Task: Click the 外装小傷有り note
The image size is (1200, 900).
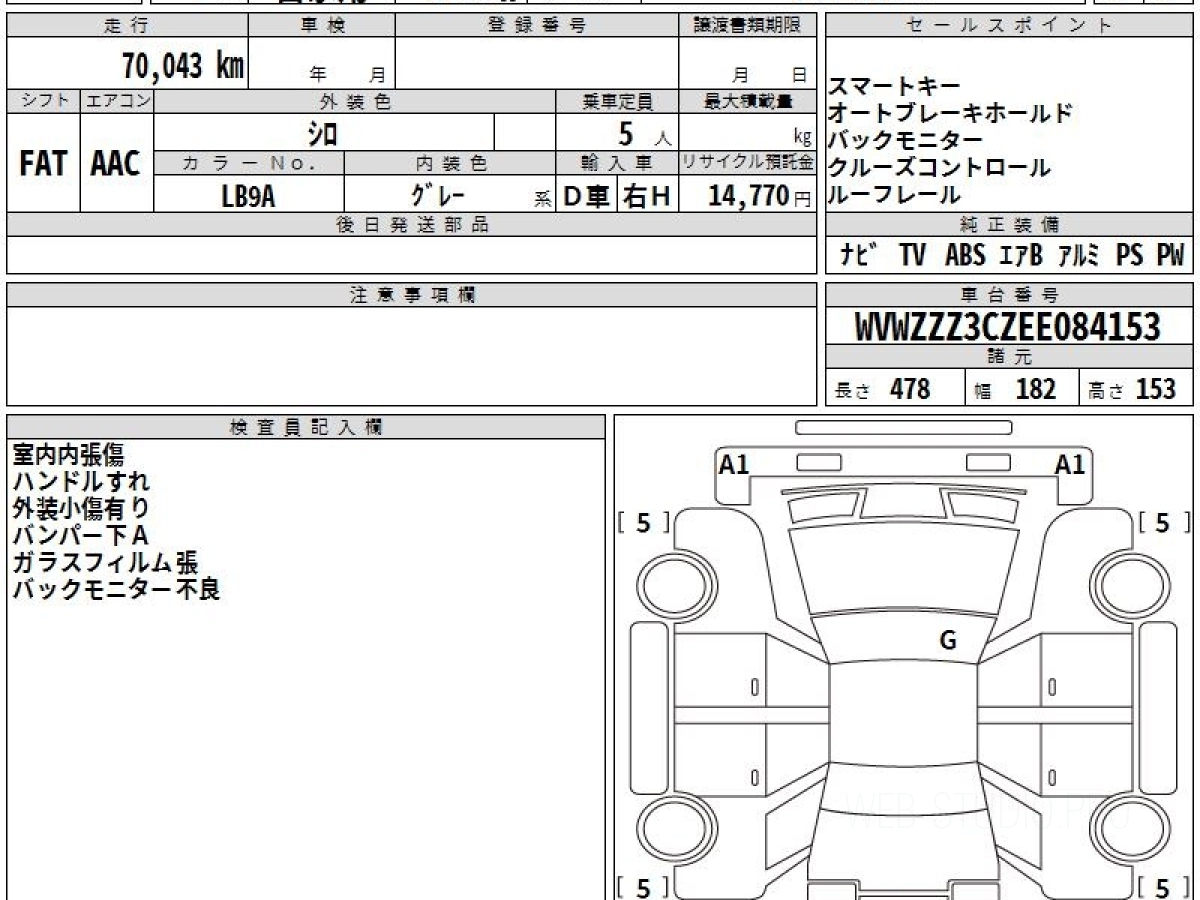Action: [x=81, y=509]
